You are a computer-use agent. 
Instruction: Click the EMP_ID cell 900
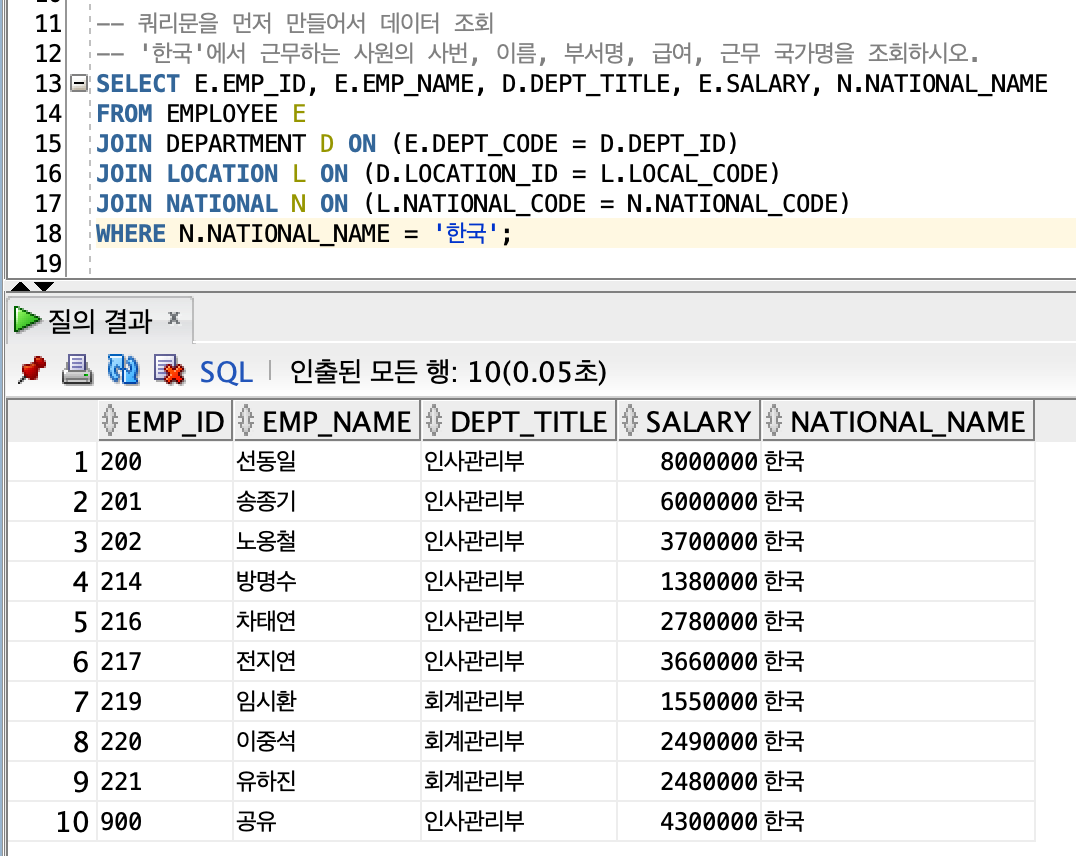coord(165,821)
